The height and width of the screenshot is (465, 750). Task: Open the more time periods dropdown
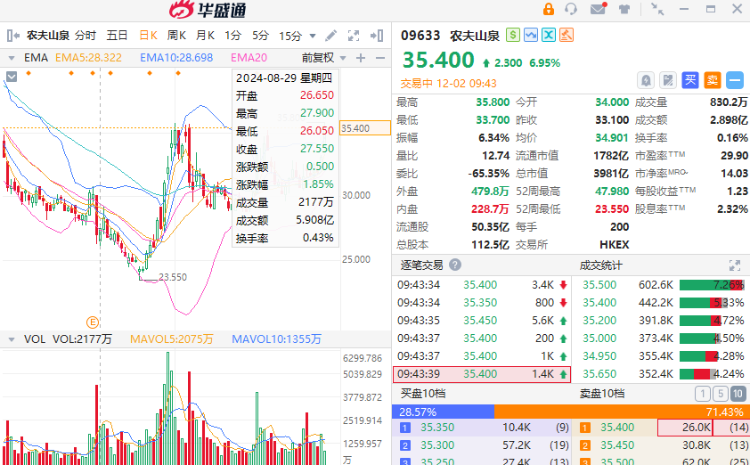click(313, 36)
